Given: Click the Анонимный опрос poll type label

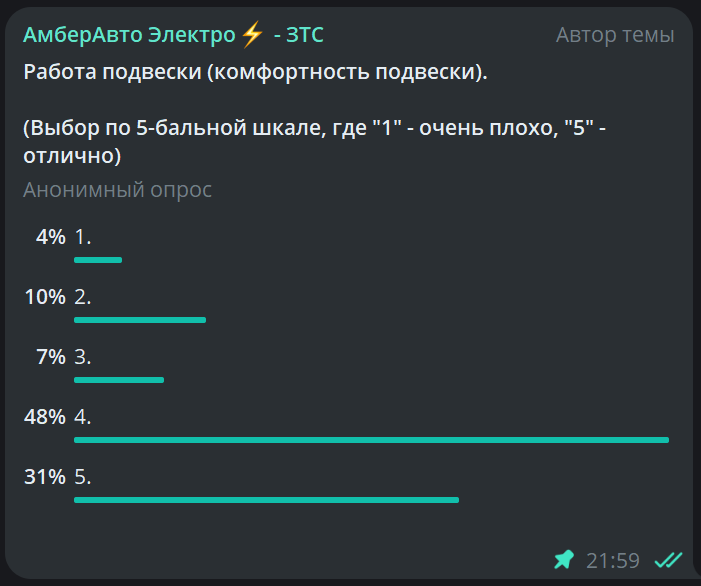Looking at the screenshot, I should (x=117, y=190).
